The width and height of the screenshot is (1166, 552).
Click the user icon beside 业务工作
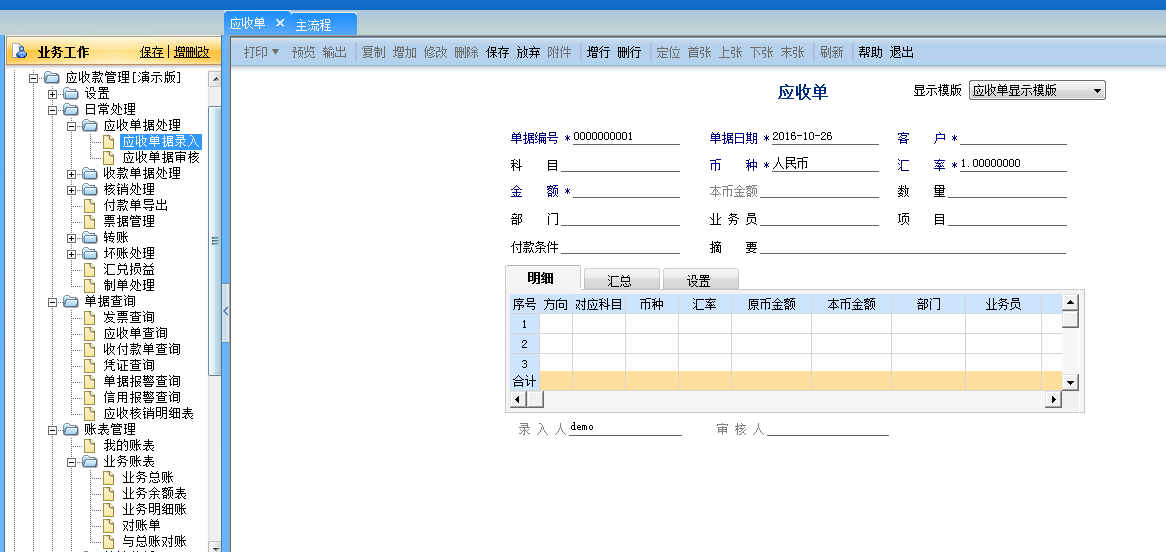[x=20, y=53]
